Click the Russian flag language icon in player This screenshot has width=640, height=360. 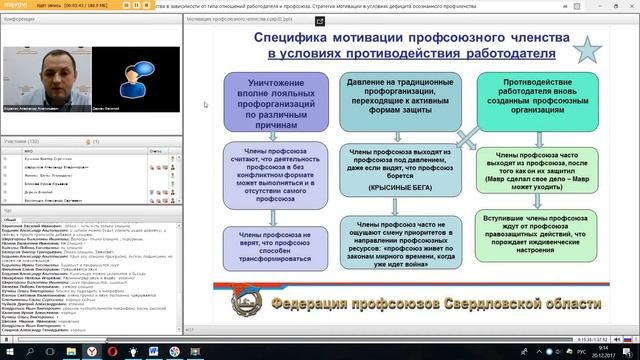tap(628, 340)
